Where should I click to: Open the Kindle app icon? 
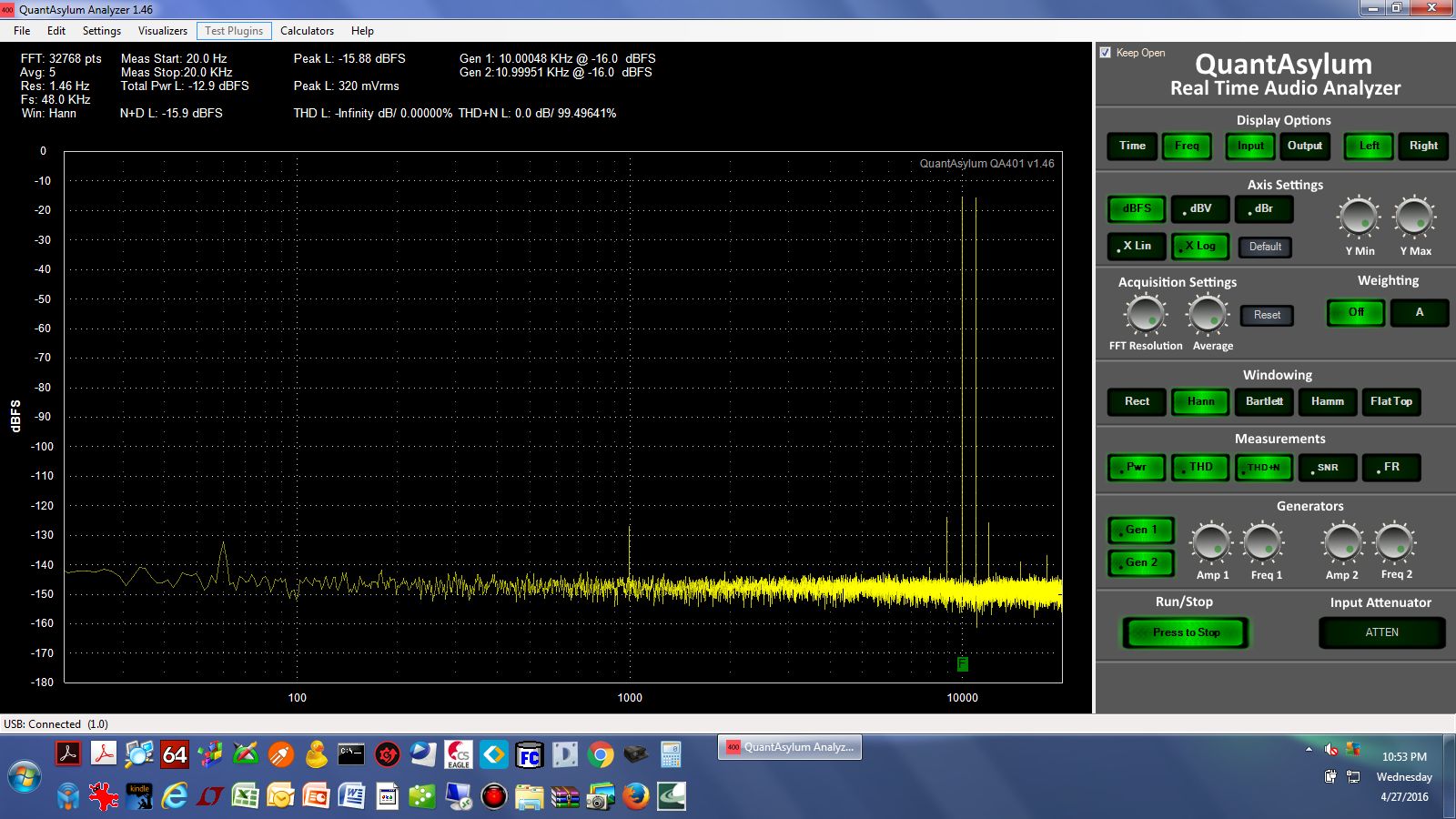(x=139, y=796)
